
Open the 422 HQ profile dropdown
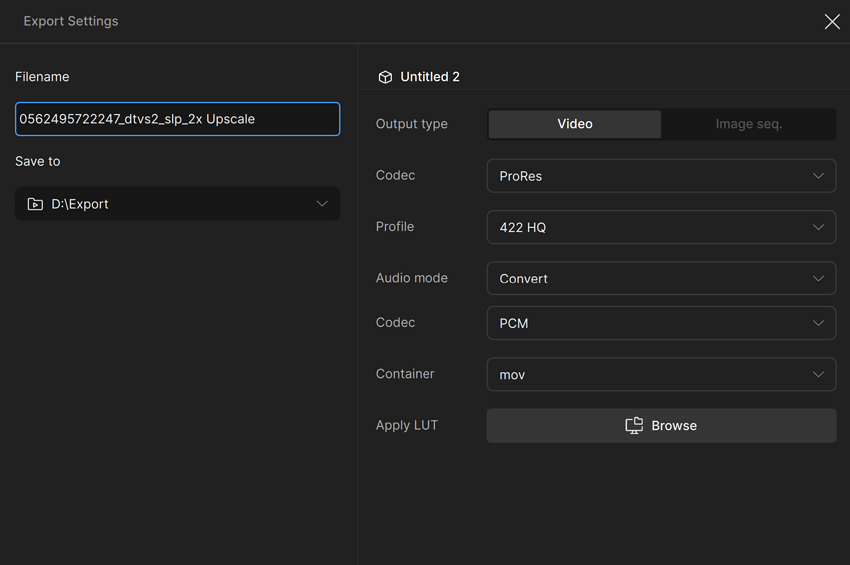pos(661,227)
